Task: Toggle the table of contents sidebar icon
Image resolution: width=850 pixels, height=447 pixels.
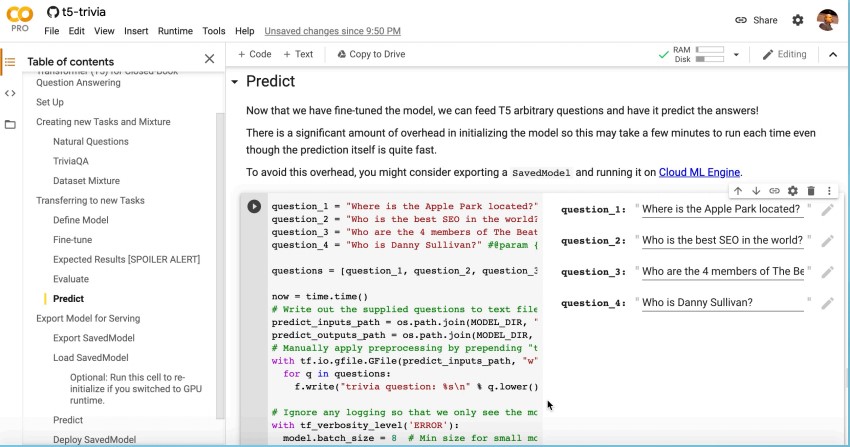Action: [x=11, y=62]
